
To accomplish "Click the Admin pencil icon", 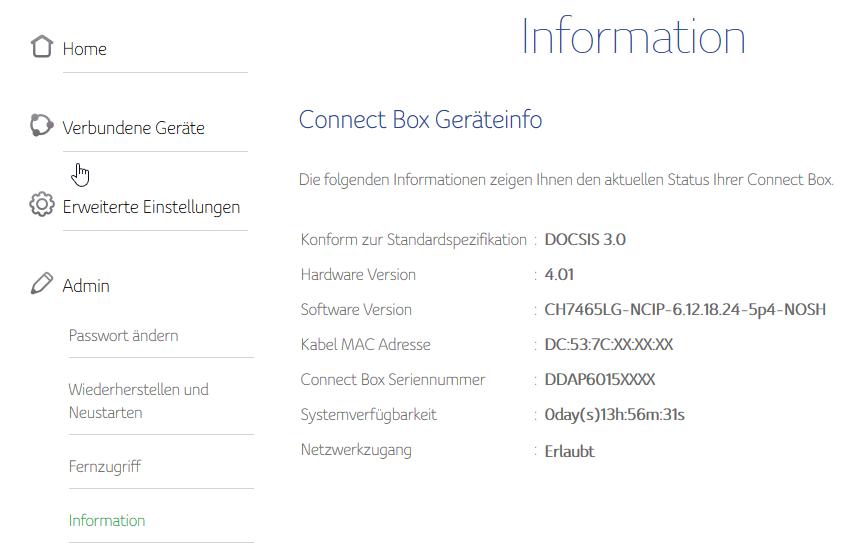I will tap(41, 285).
